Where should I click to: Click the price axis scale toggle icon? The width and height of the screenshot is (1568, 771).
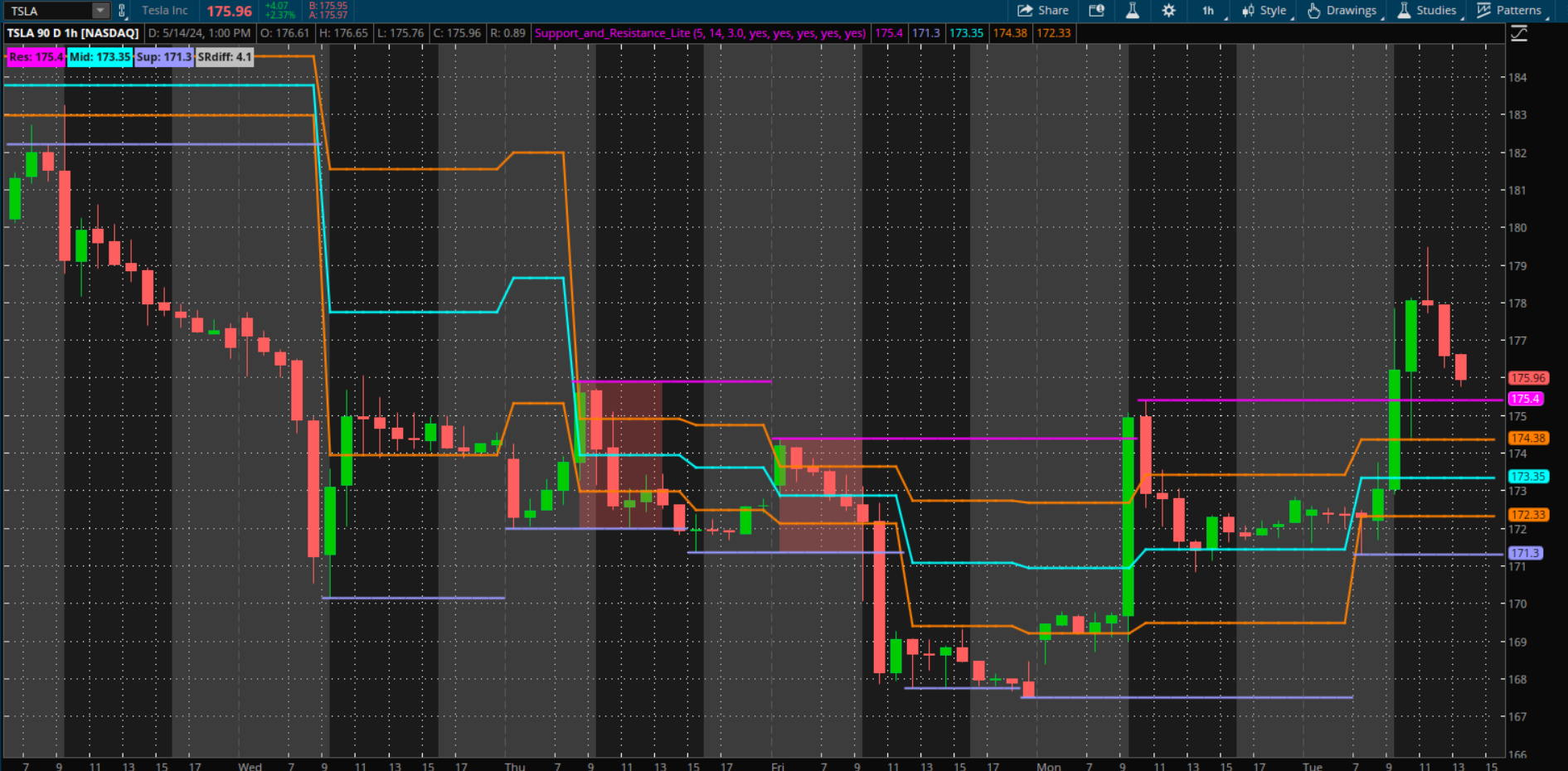pos(1519,33)
